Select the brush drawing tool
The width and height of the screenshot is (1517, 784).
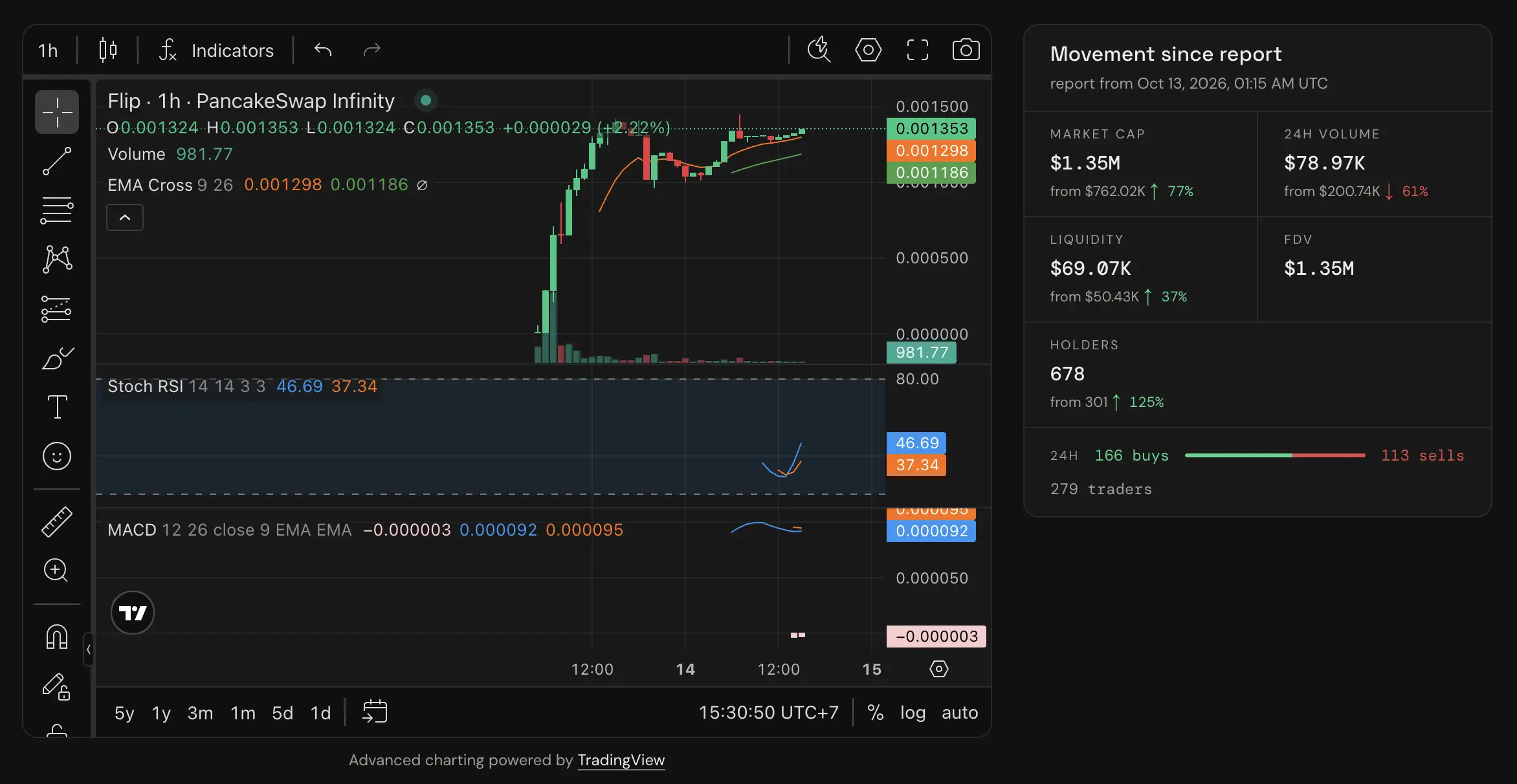57,358
